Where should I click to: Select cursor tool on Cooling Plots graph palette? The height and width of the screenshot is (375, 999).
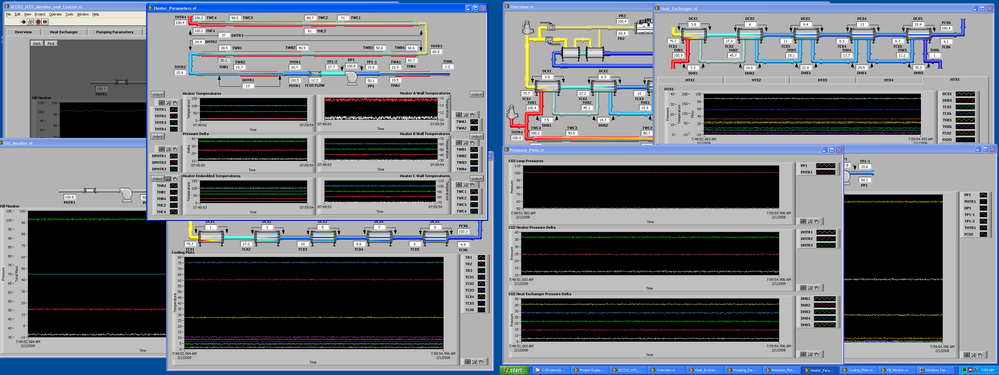468,361
